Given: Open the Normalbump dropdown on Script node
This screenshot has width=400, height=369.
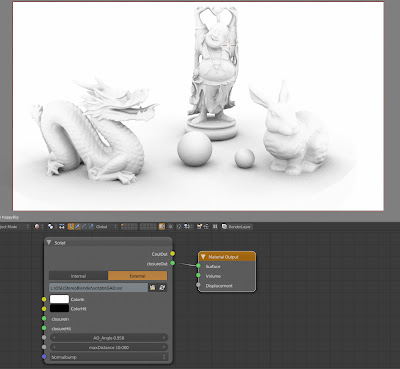Looking at the screenshot, I should pos(109,357).
